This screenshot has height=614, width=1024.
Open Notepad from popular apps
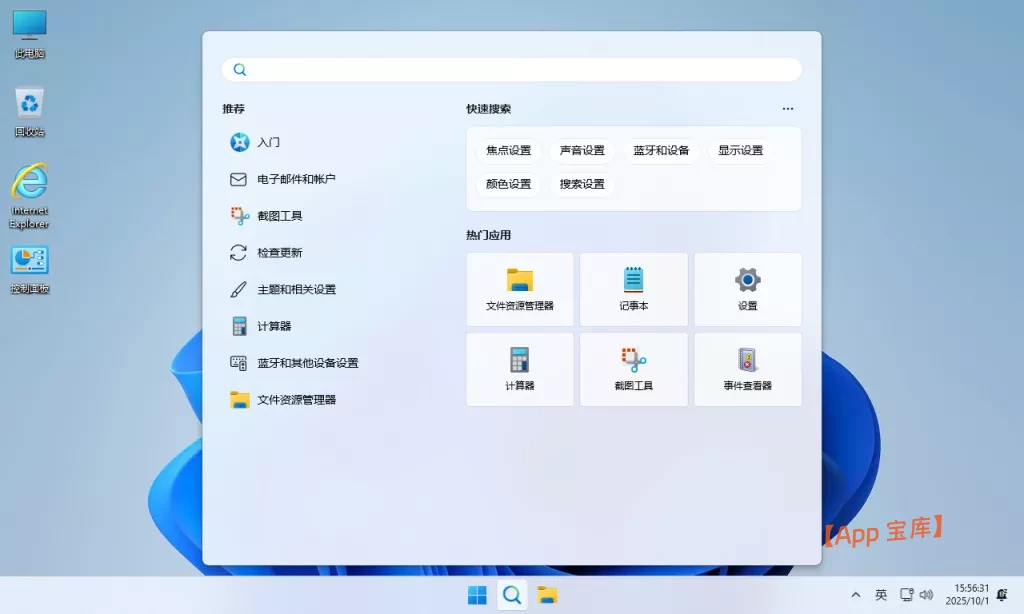click(633, 289)
